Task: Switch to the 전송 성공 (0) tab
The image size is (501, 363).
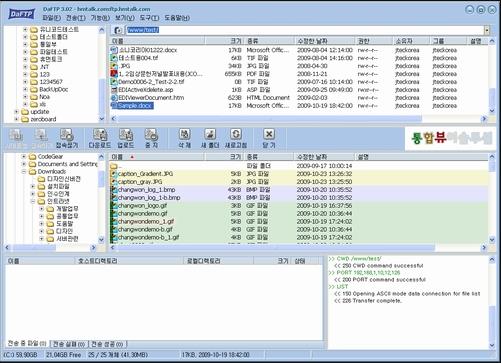Action: pos(107,344)
